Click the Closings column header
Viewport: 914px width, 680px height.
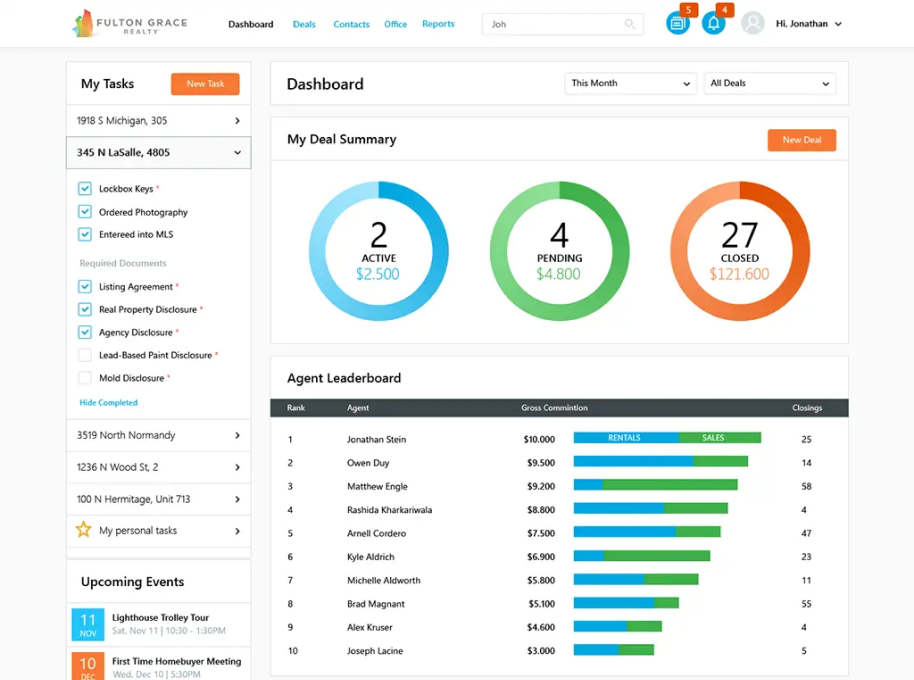click(807, 408)
